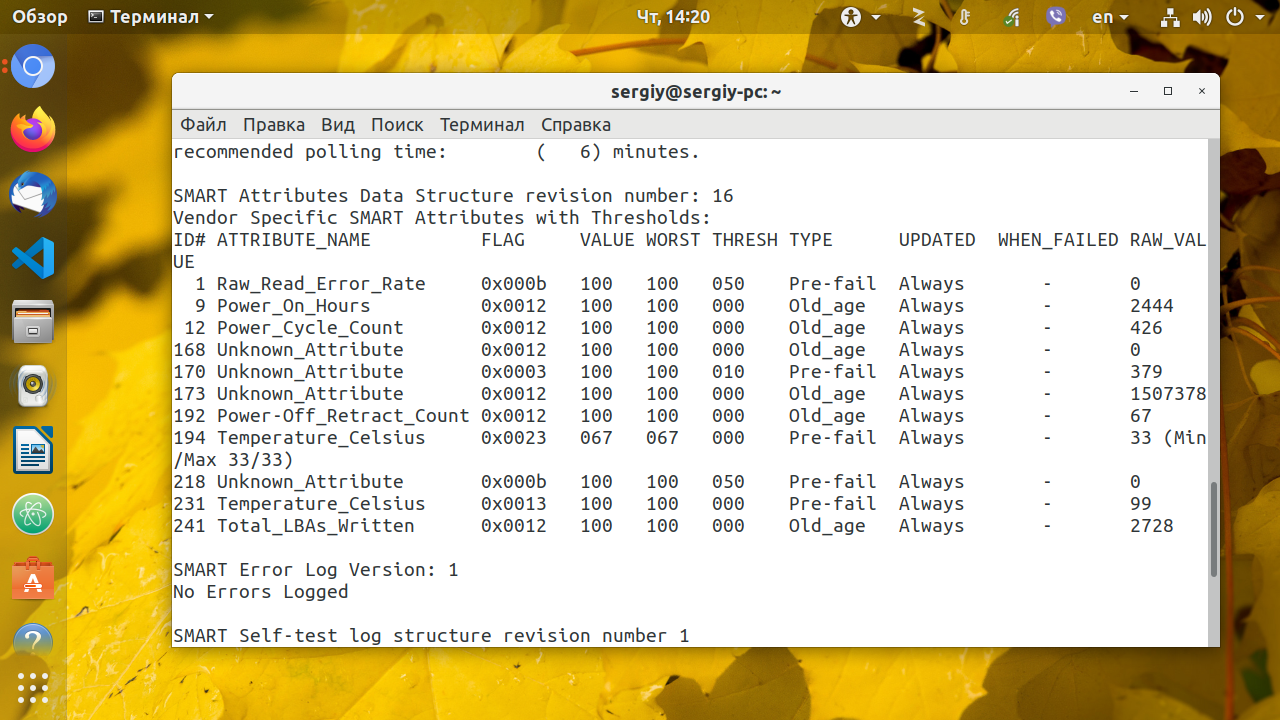Open the Правка menu
The image size is (1280, 720).
[274, 125]
